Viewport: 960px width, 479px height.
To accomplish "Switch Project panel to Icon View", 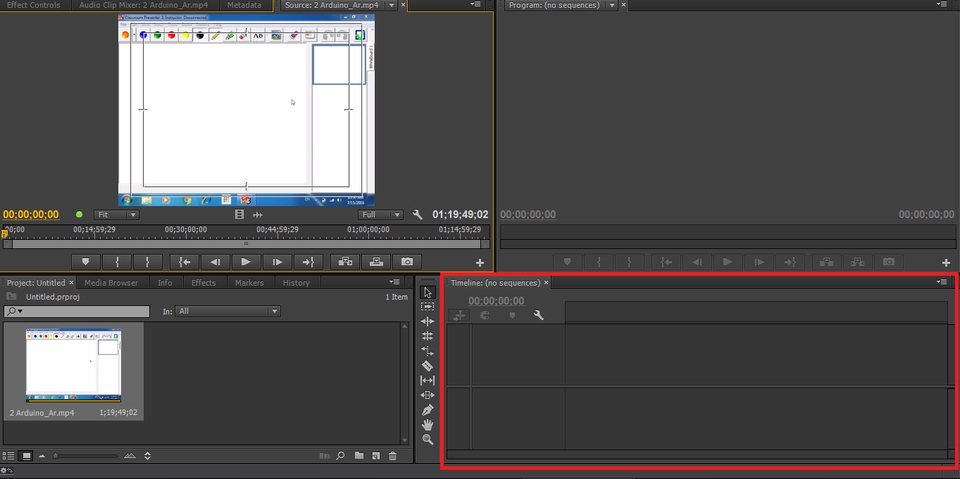I will pos(26,456).
